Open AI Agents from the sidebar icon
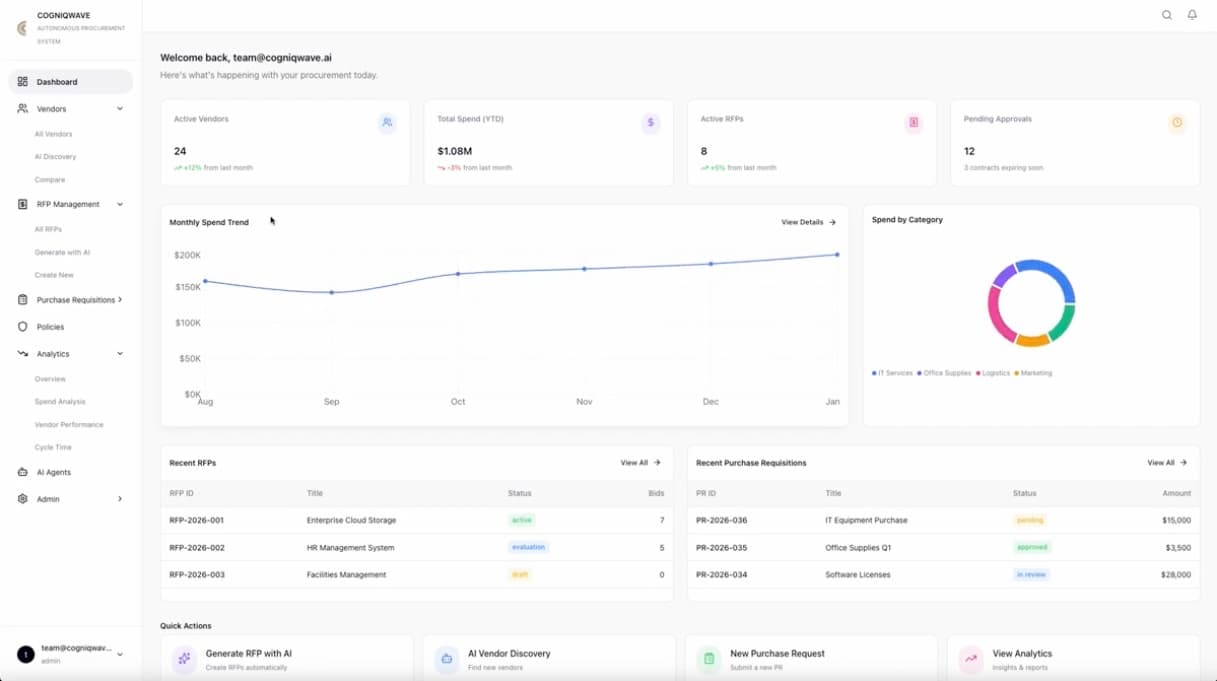Viewport: 1217px width, 681px height. (x=22, y=471)
